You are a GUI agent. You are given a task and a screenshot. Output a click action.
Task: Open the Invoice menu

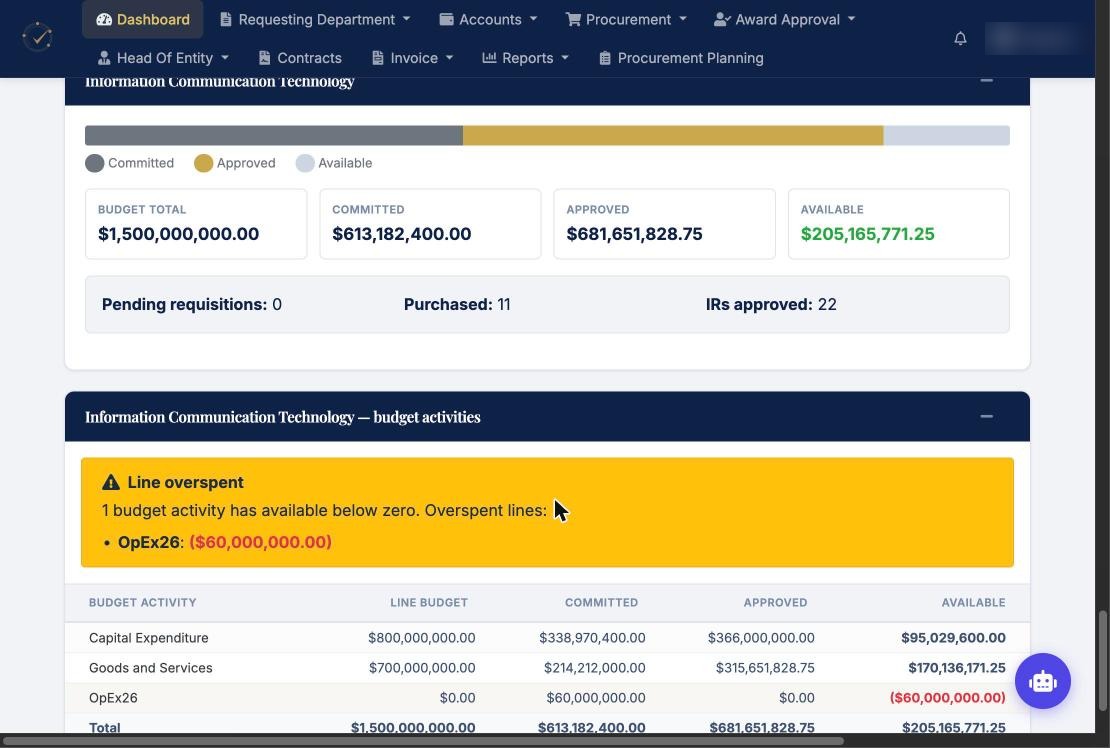(412, 58)
